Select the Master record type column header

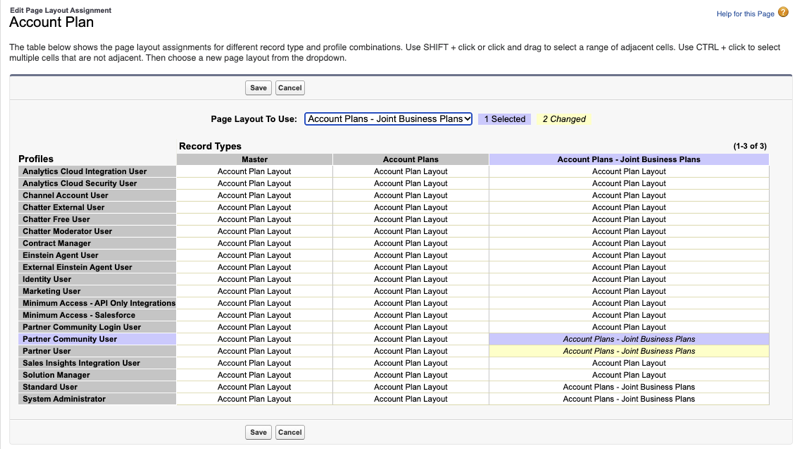[x=255, y=159]
